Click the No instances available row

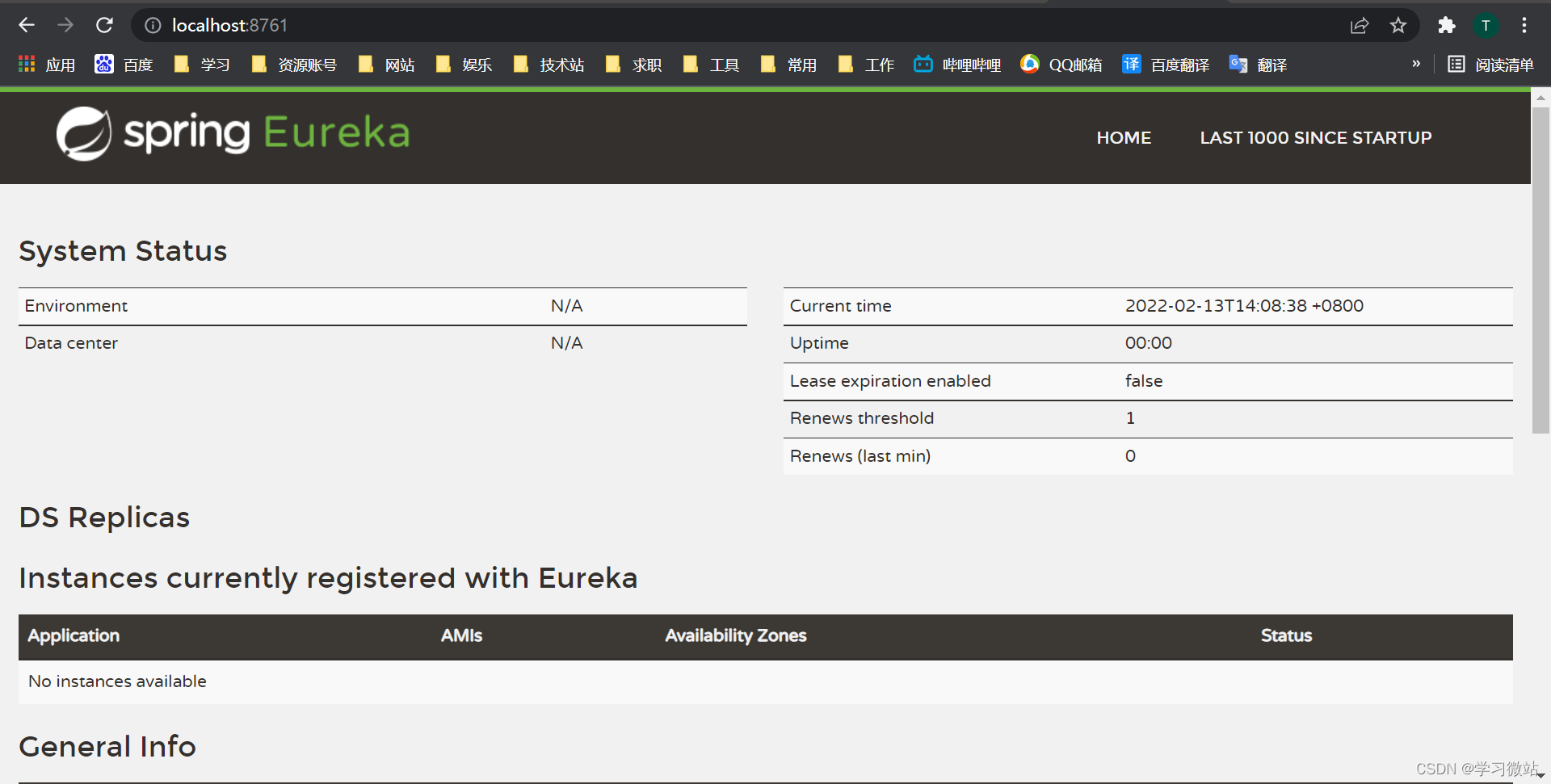(766, 682)
